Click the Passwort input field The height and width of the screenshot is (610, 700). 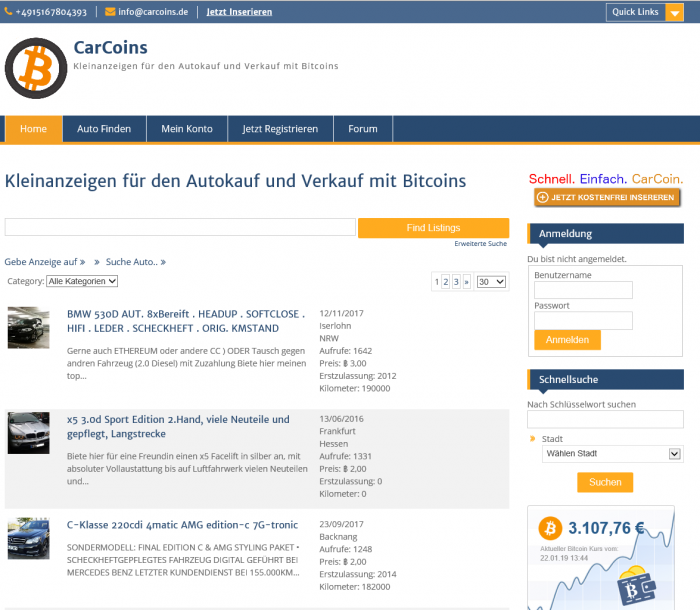click(x=583, y=320)
